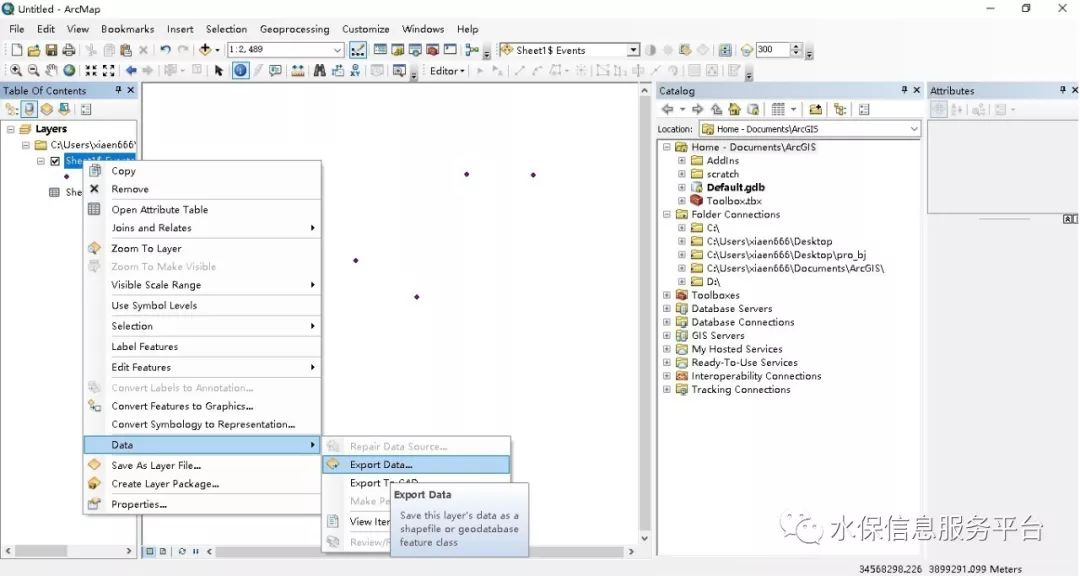Screen dimensions: 1080x576
Task: Open the Sheet1$ Events layer dropdown
Action: 633,50
